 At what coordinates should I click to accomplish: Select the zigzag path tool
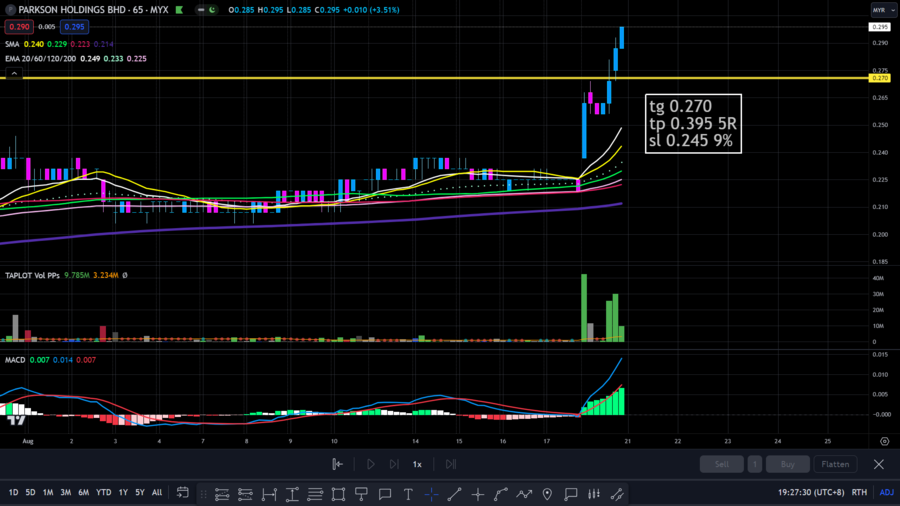(x=524, y=494)
